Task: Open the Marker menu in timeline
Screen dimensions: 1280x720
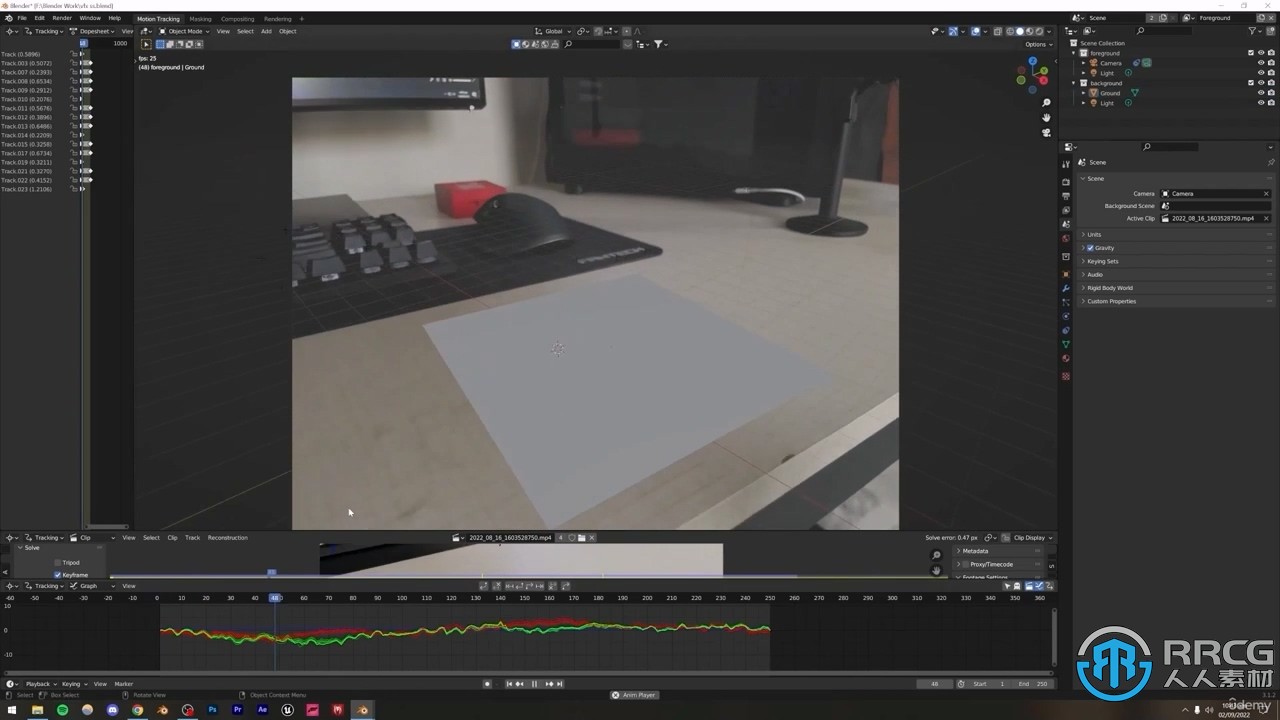Action: coord(124,684)
